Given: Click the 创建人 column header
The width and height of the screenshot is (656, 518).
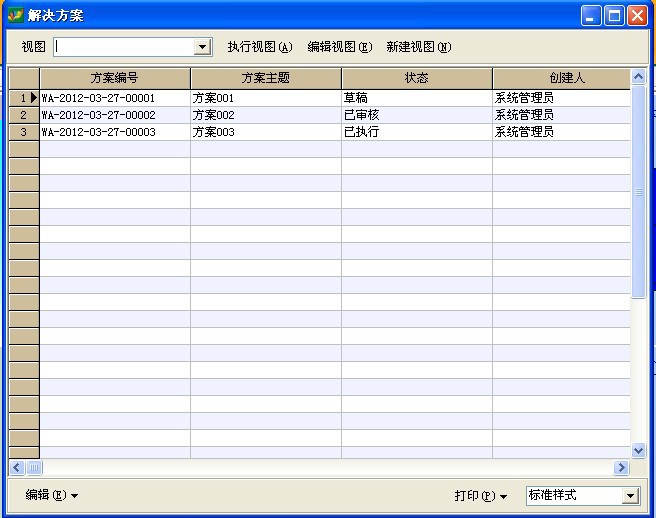Looking at the screenshot, I should click(561, 78).
